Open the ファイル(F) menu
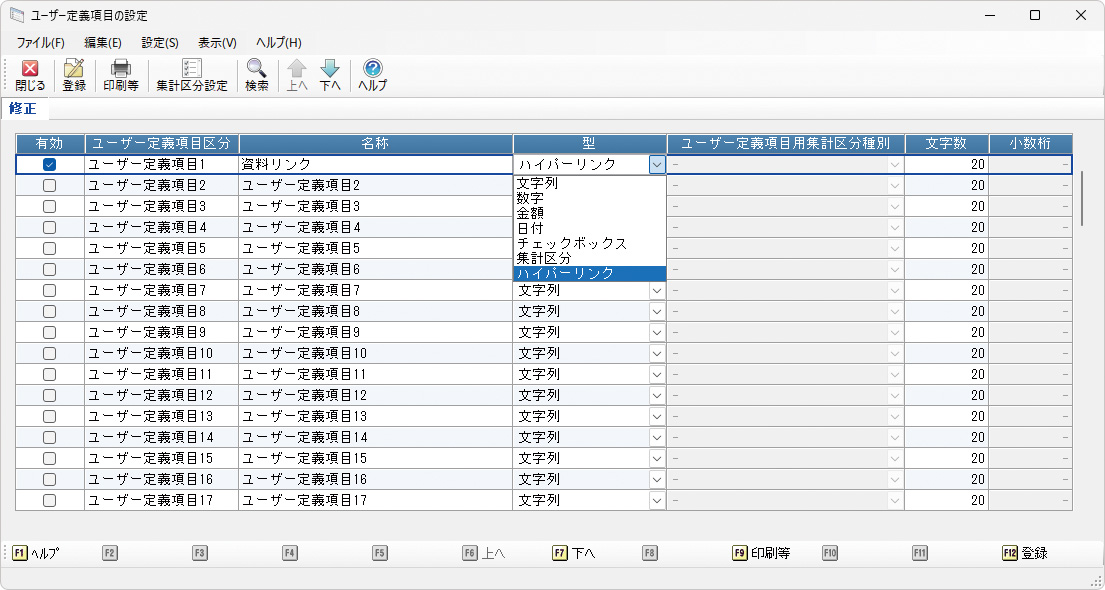1105x590 pixels. click(x=40, y=43)
